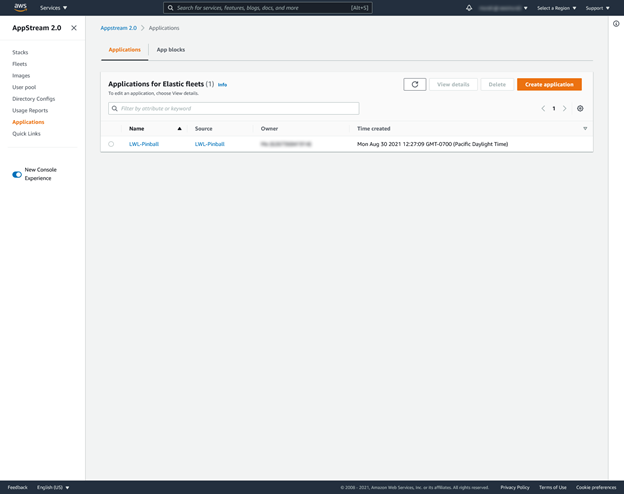
Task: Open Usage Reports in sidebar
Action: point(30,110)
